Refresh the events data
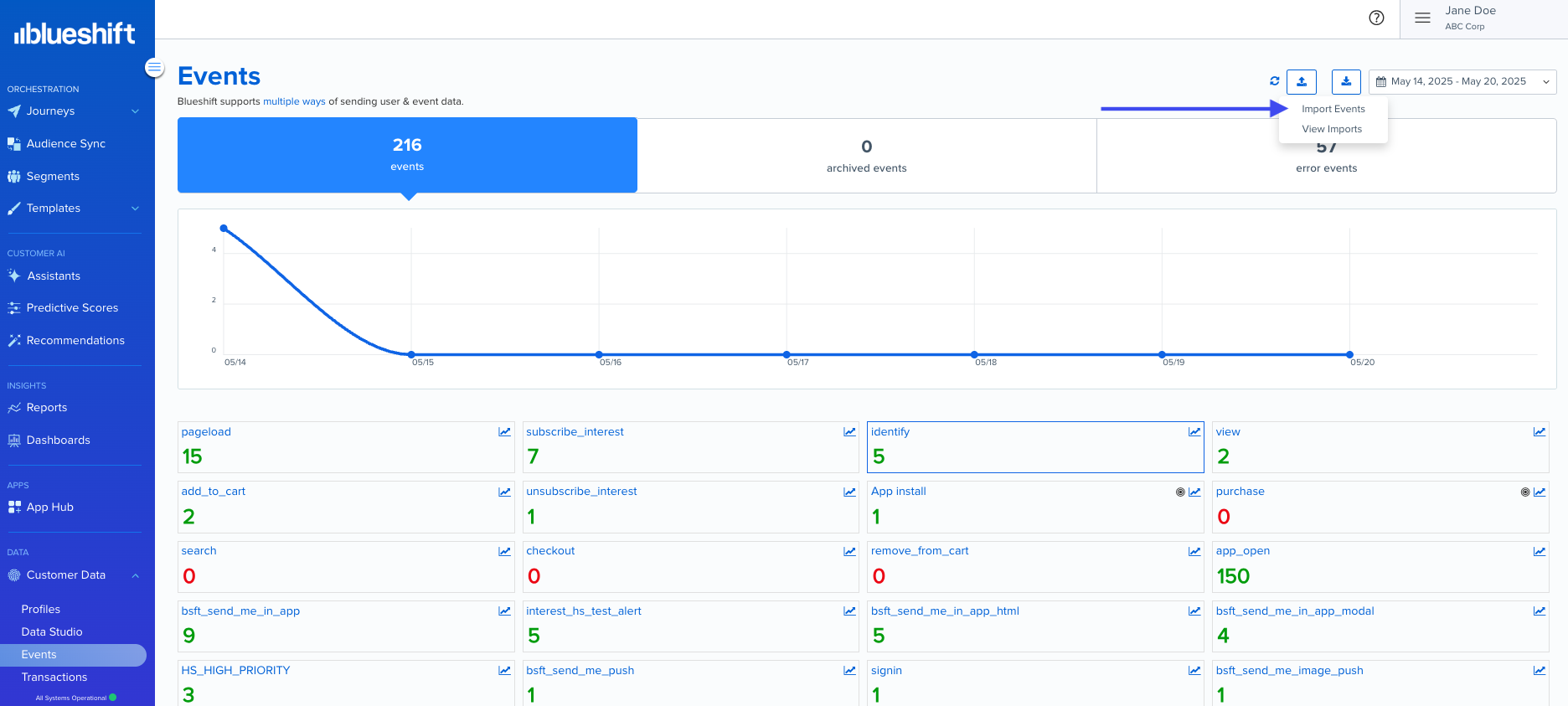Image resolution: width=1568 pixels, height=706 pixels. (1274, 81)
